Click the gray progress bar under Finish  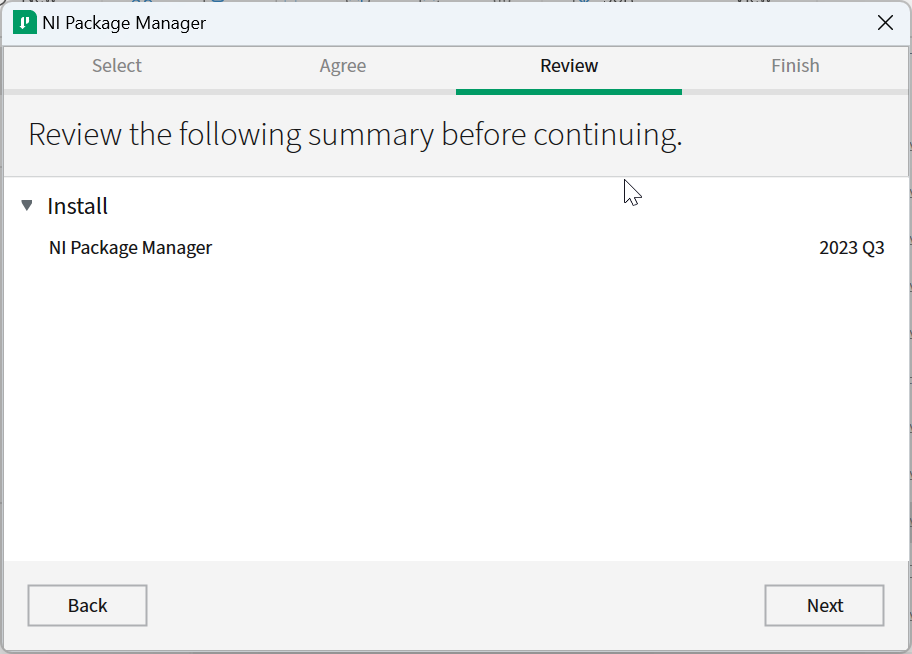click(795, 92)
